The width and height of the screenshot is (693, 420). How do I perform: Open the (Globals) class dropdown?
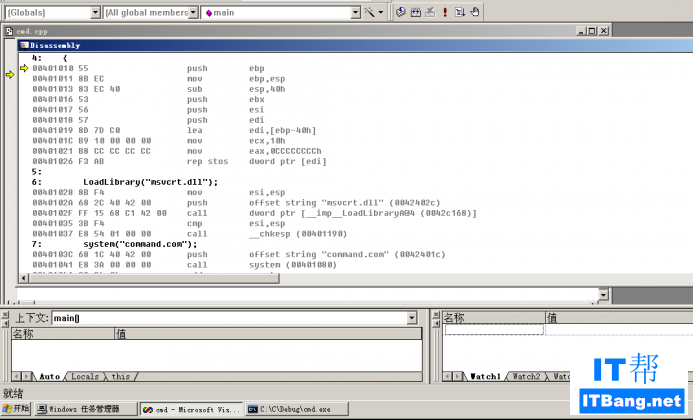click(95, 12)
